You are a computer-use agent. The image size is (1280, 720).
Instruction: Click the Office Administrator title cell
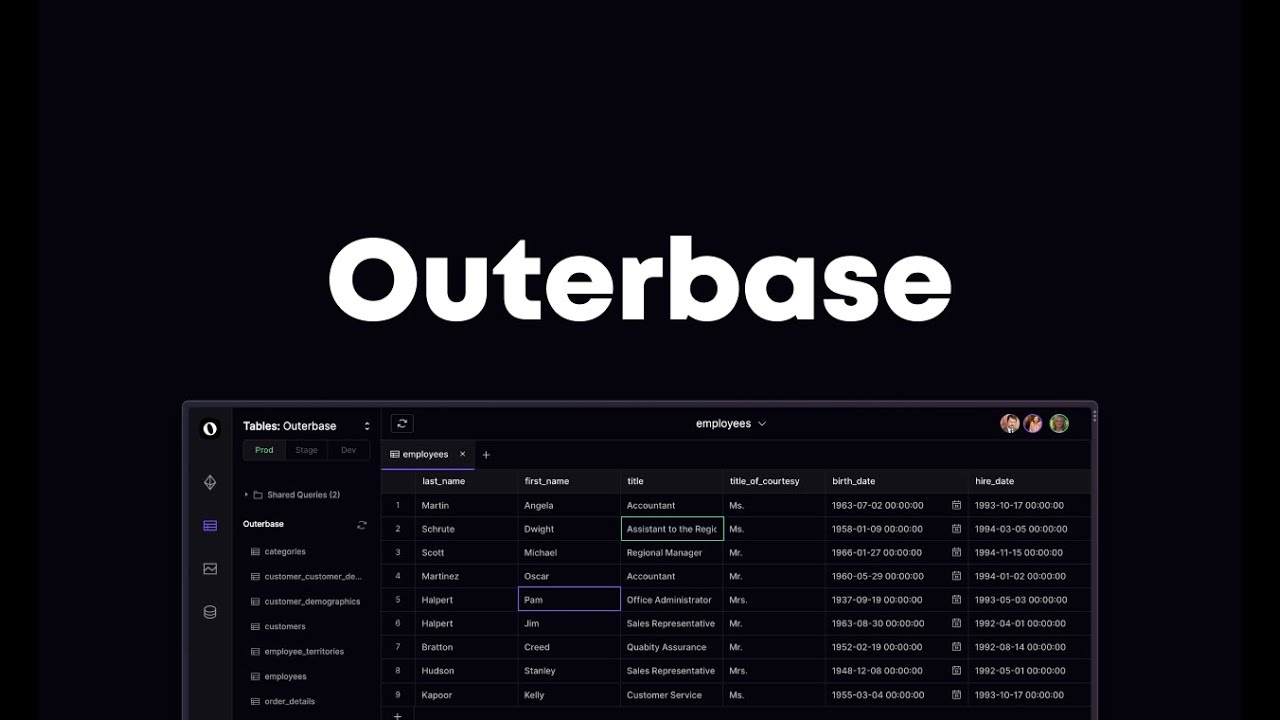pos(672,600)
